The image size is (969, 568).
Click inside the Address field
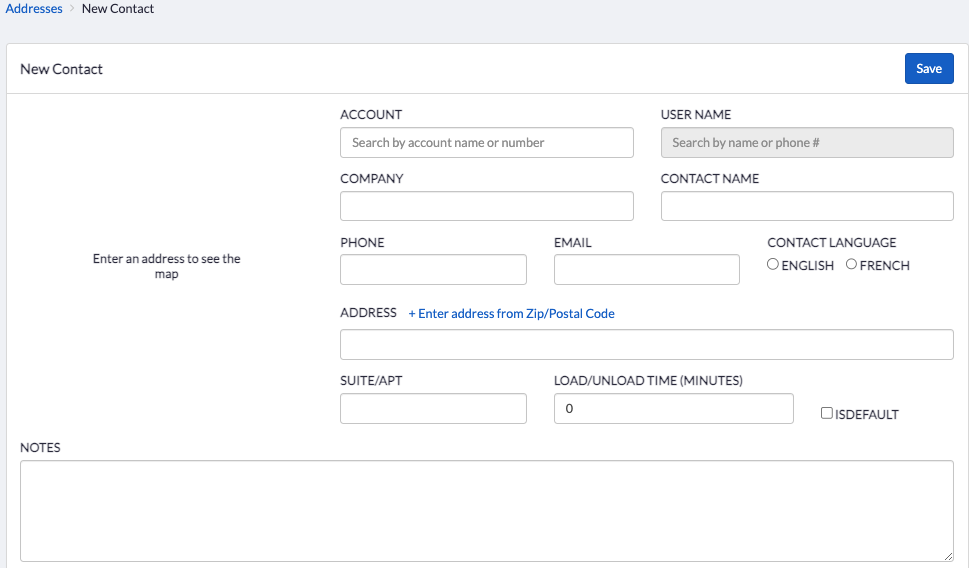646,344
